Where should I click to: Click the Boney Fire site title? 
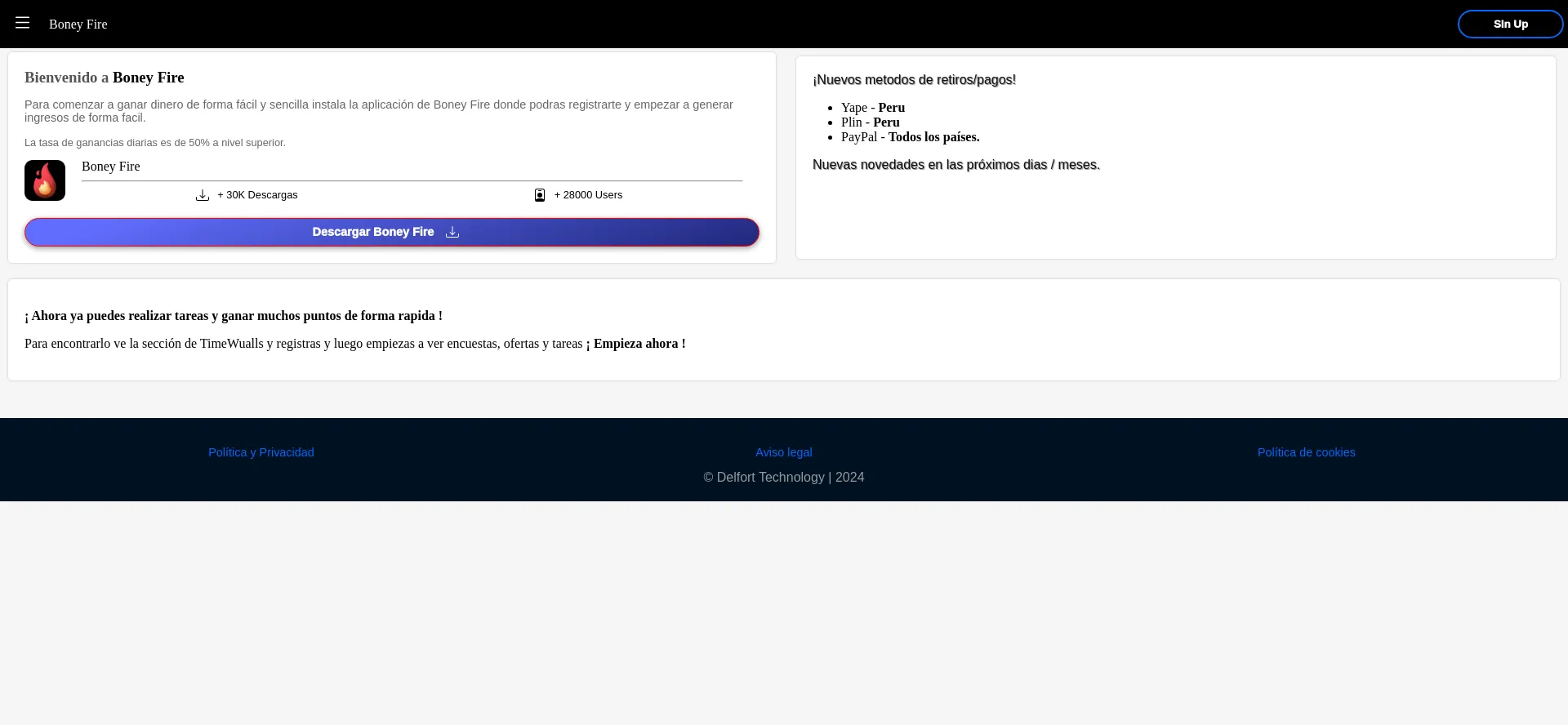[78, 24]
